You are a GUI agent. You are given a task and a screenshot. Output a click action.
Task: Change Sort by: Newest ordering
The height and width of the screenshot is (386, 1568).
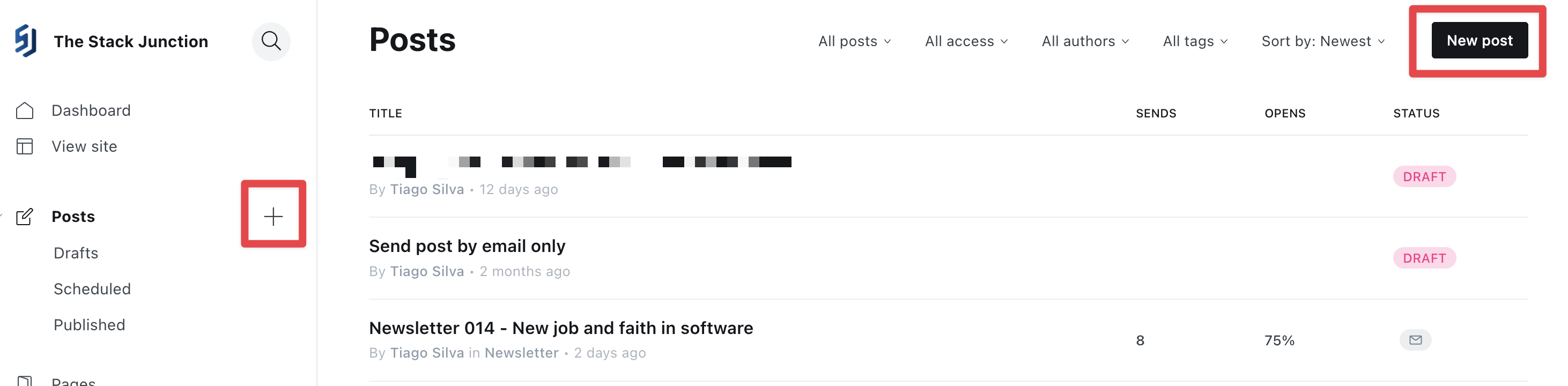pyautogui.click(x=1323, y=41)
